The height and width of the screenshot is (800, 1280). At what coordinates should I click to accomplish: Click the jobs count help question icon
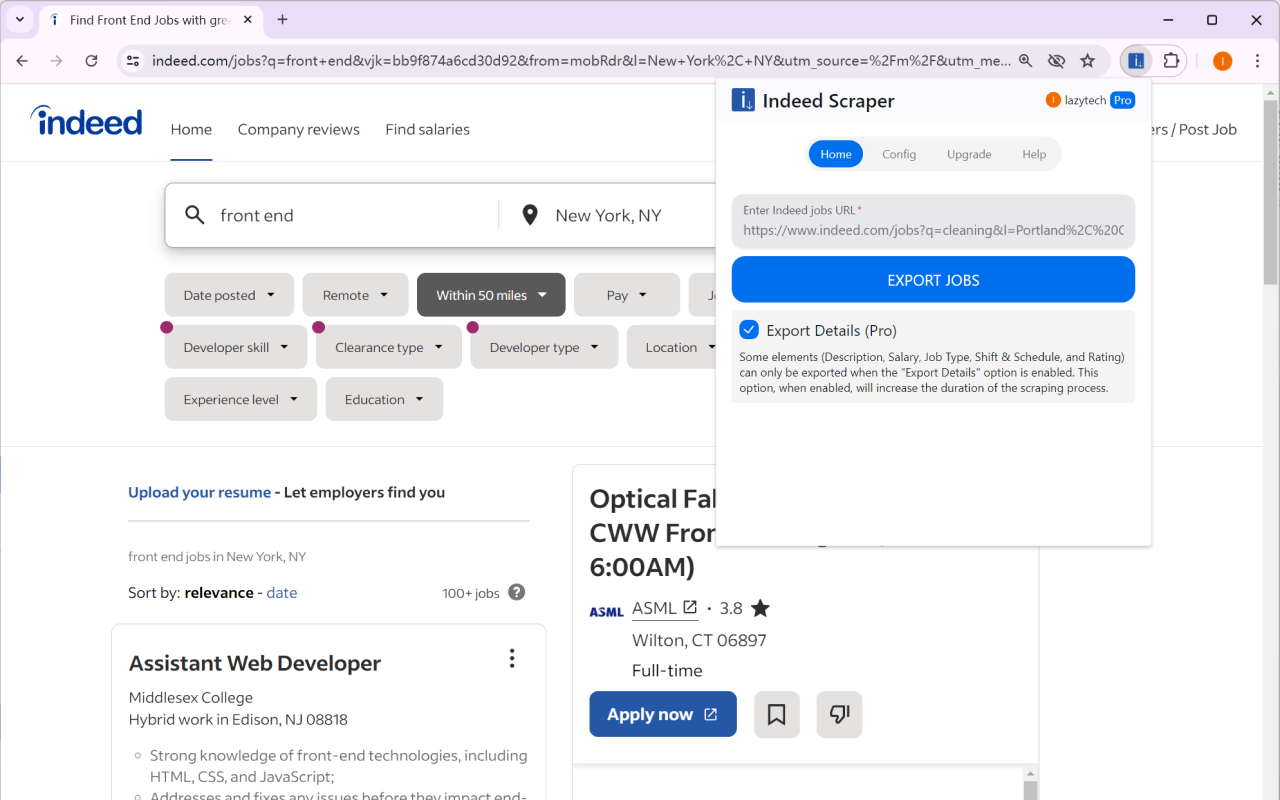click(x=516, y=592)
